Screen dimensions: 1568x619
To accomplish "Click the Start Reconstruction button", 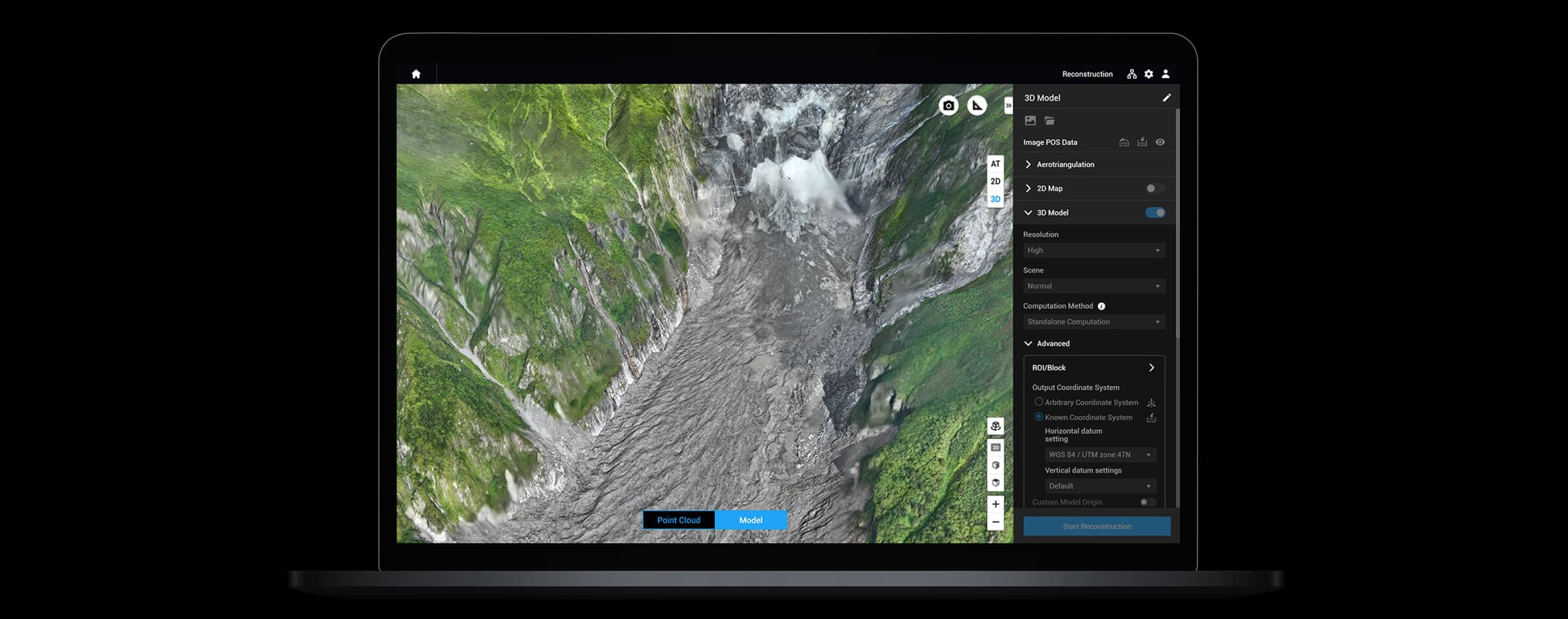I will 1096,527.
